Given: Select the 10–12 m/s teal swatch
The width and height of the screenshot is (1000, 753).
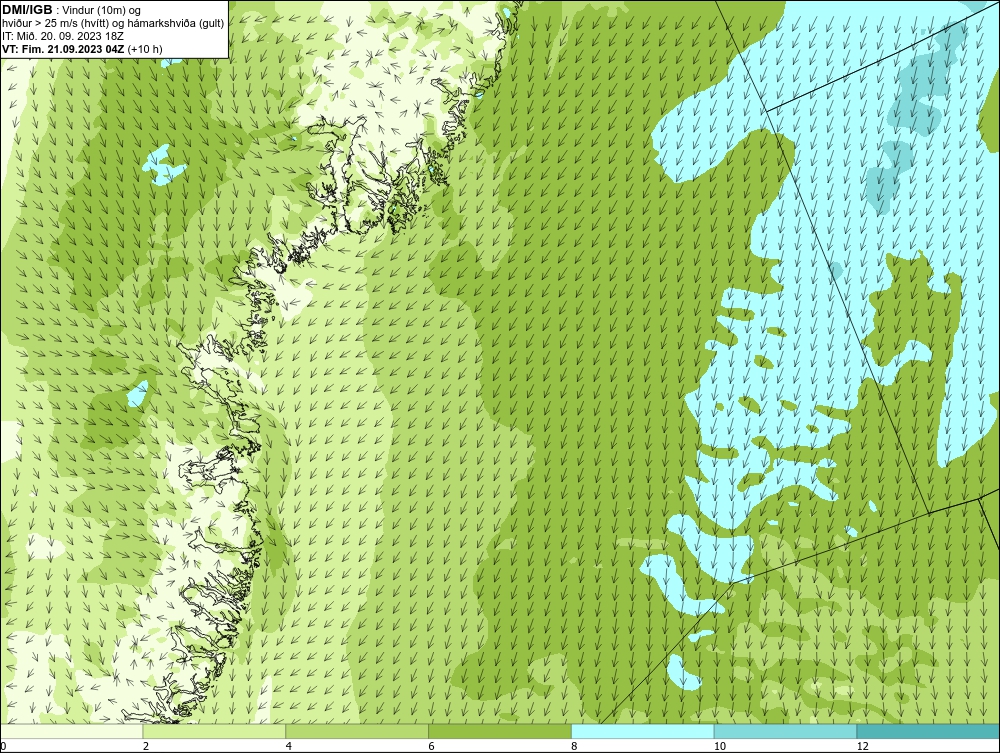Looking at the screenshot, I should 786,731.
